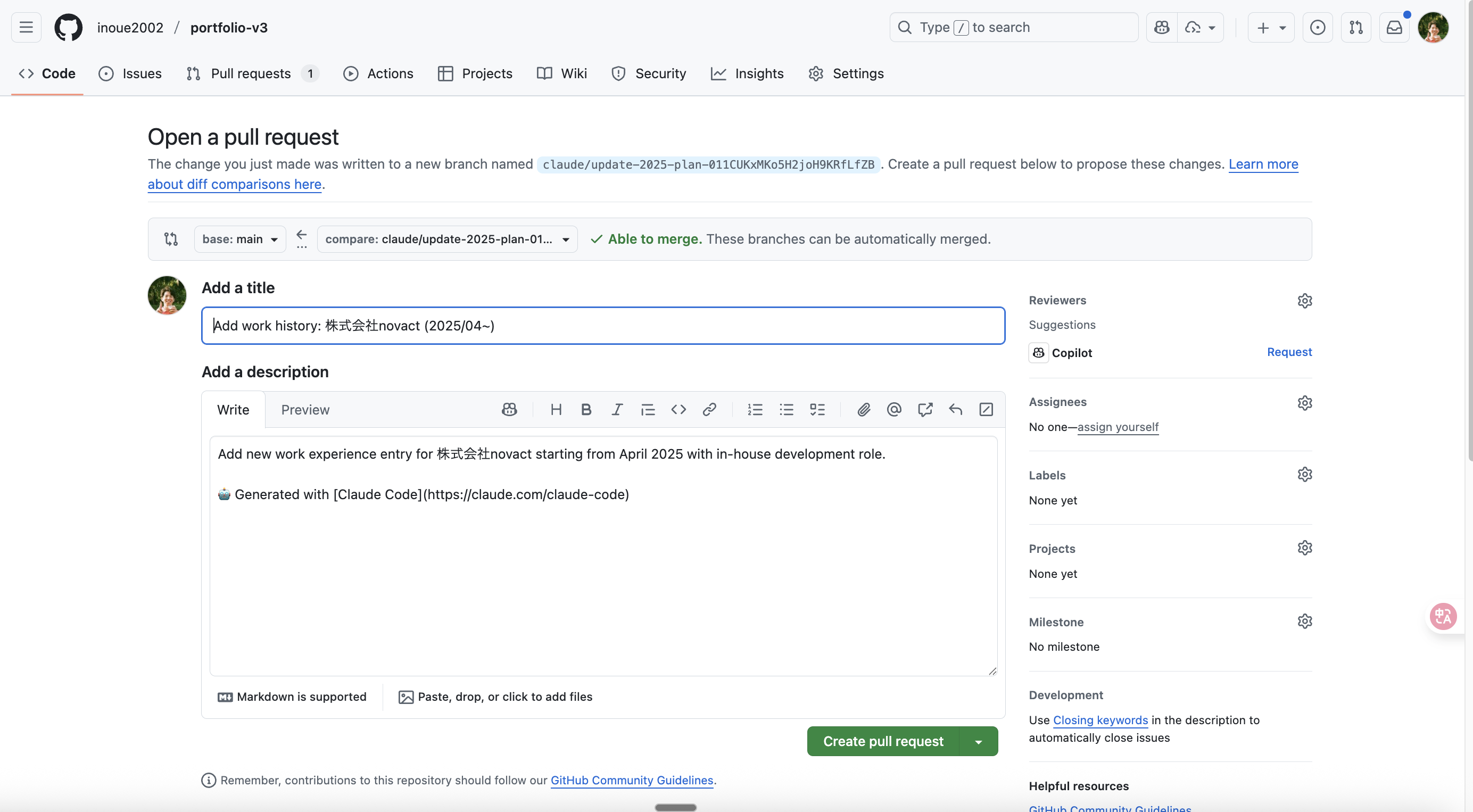1473x812 pixels.
Task: Open the notifications inbox icon
Action: click(x=1394, y=28)
